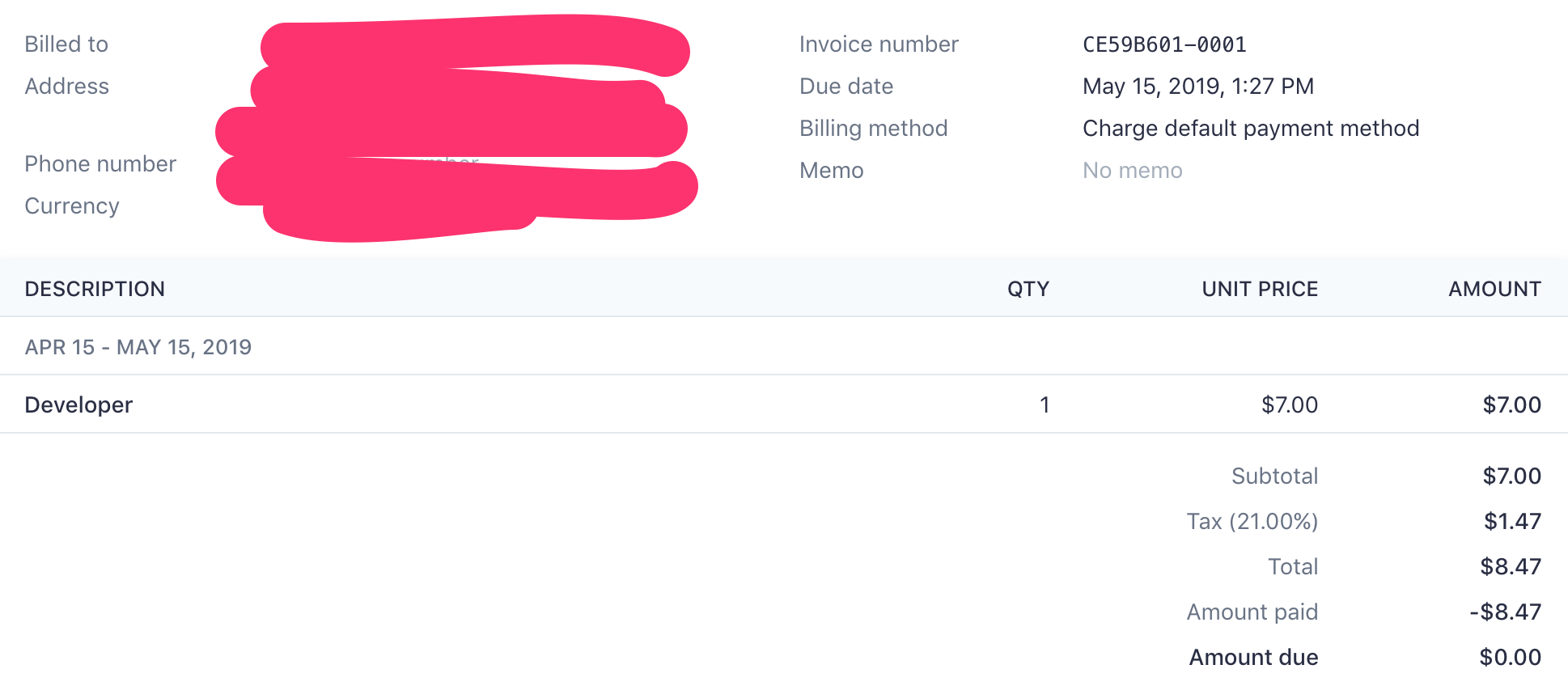Click the $1.47 tax amount

pos(1511,521)
